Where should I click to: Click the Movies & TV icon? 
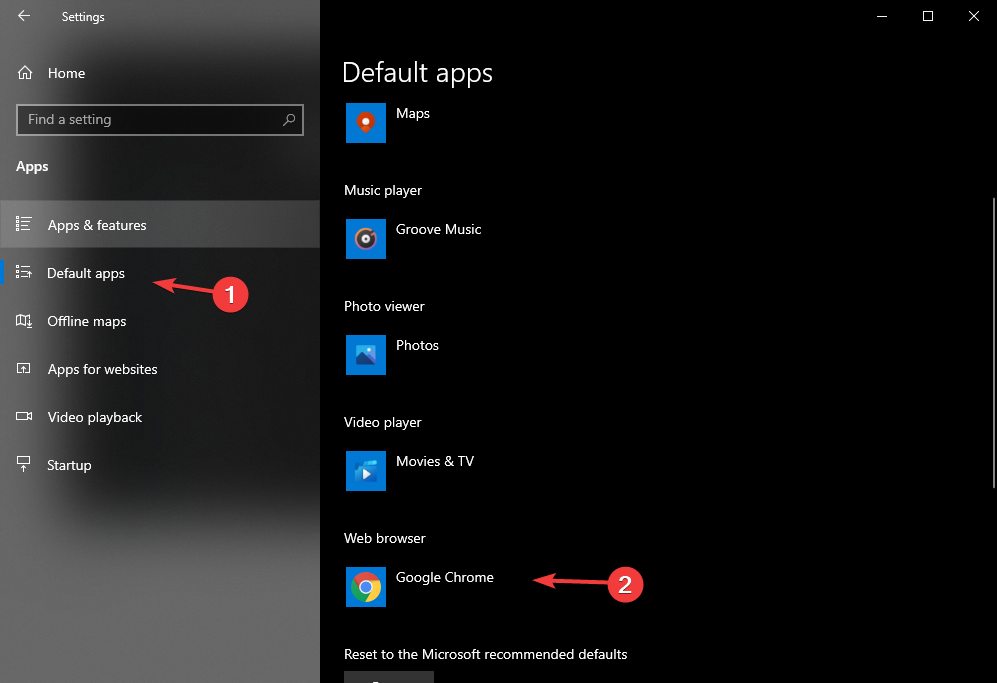pos(365,471)
